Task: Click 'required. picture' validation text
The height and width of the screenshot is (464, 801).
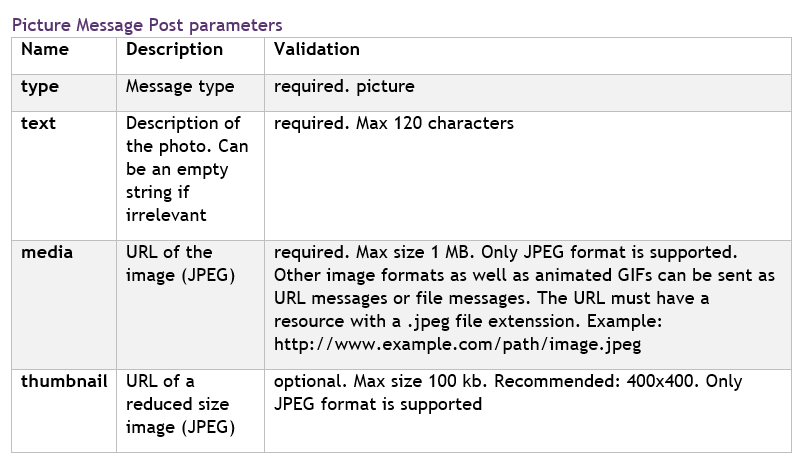Action: click(344, 86)
